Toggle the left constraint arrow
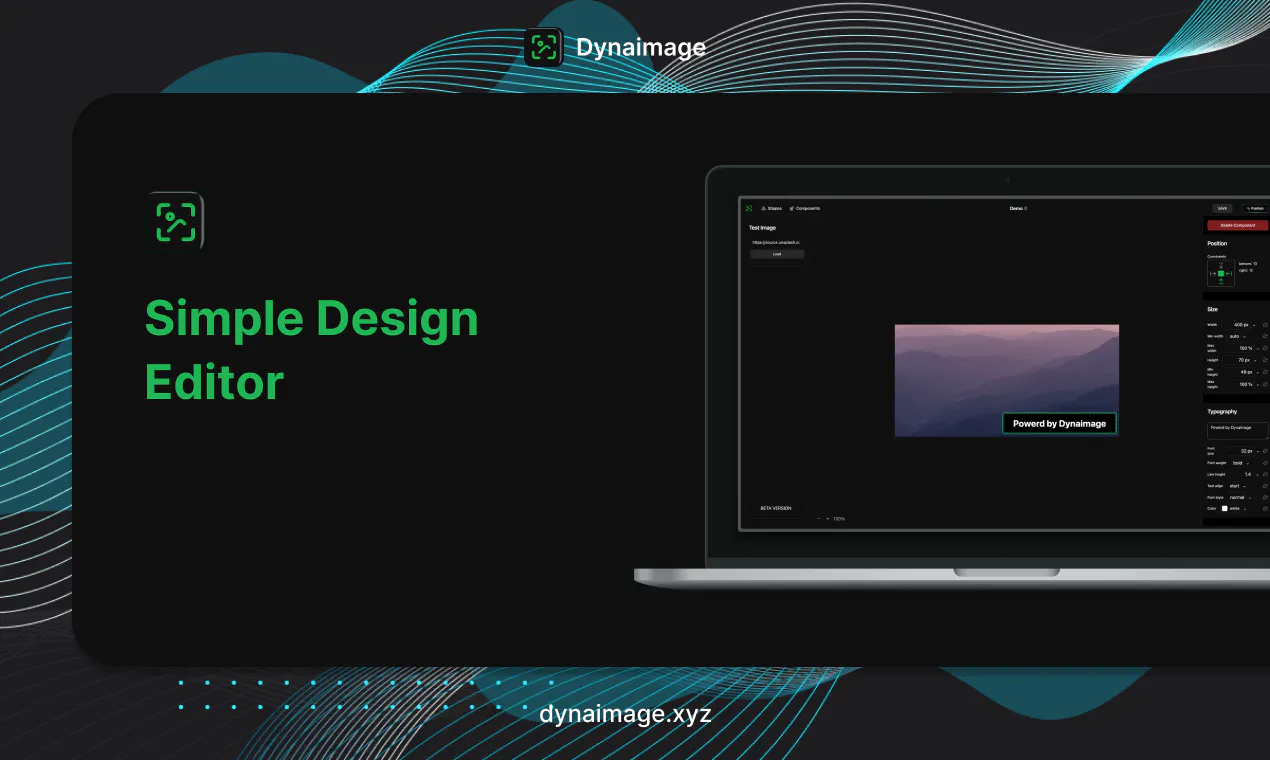The height and width of the screenshot is (760, 1270). (x=1213, y=273)
